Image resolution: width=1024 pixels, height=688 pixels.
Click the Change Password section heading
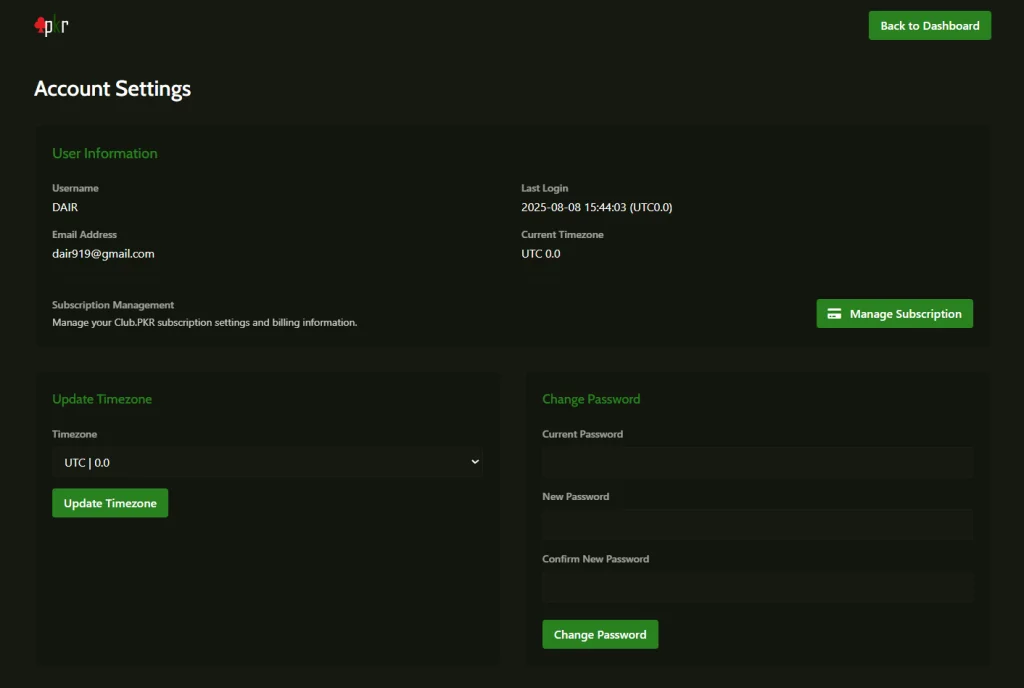(591, 399)
